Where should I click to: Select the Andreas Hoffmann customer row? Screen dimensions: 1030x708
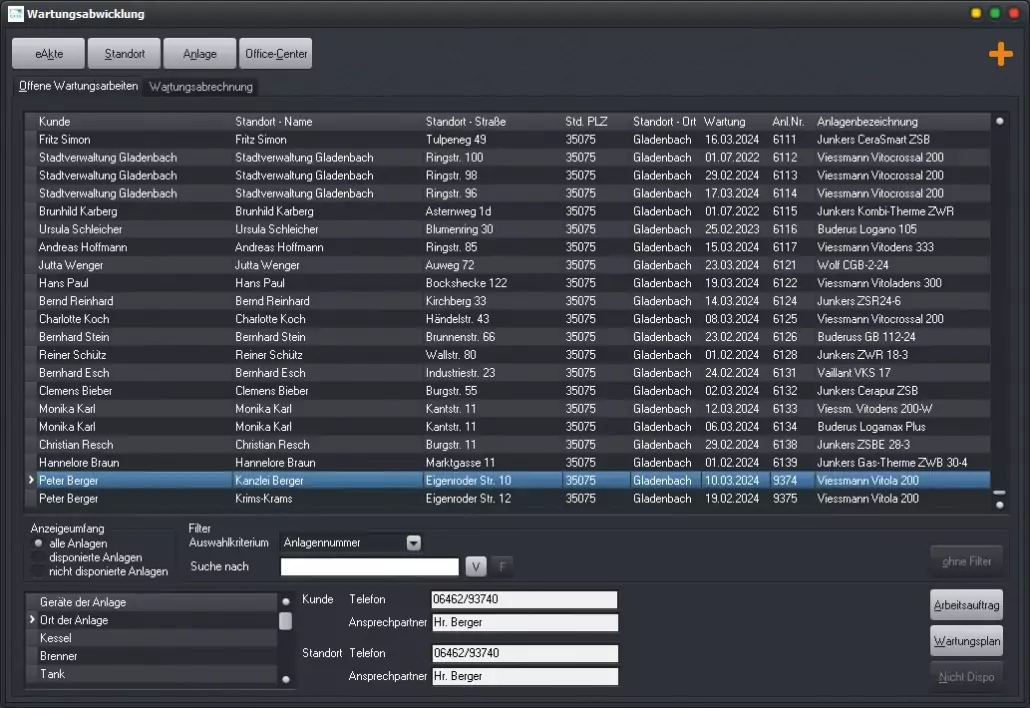coord(507,247)
